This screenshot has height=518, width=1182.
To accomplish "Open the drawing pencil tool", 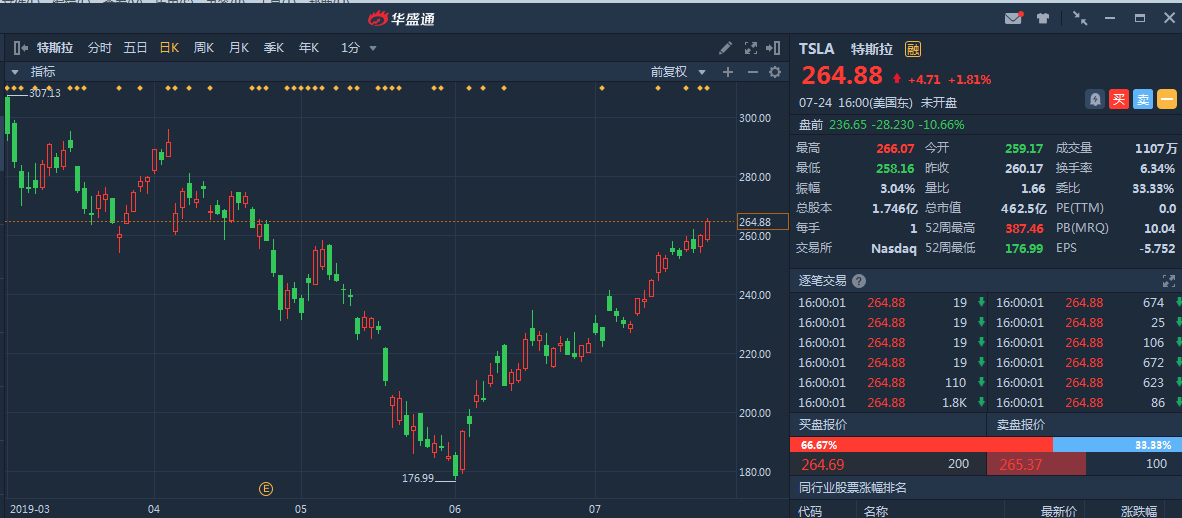I will click(726, 47).
